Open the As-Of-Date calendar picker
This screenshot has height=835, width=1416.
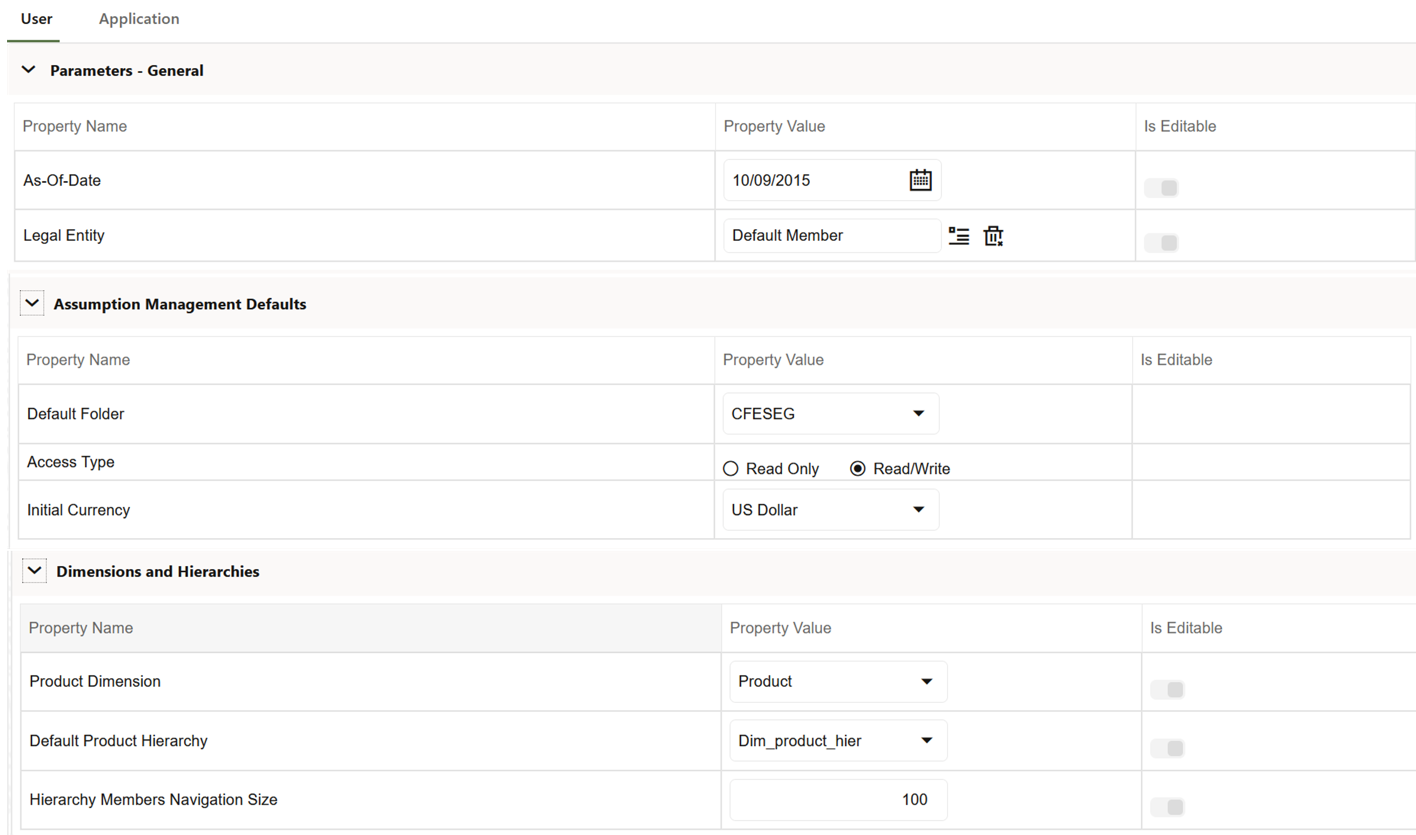920,180
